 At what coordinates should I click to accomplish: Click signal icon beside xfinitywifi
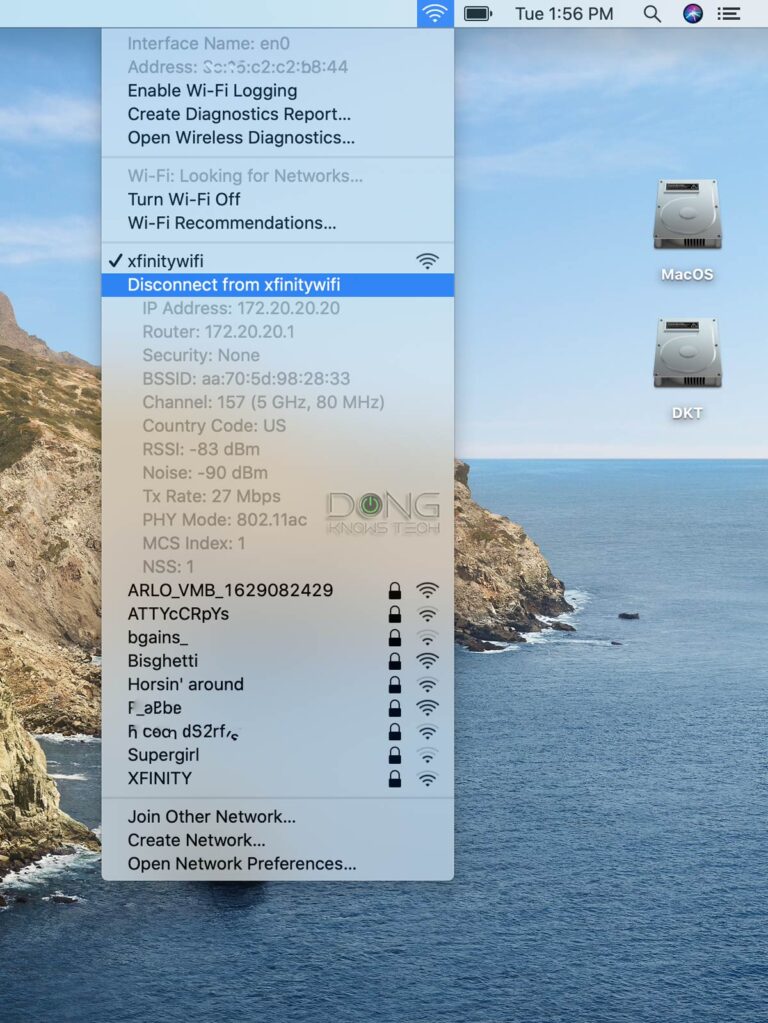tap(427, 261)
